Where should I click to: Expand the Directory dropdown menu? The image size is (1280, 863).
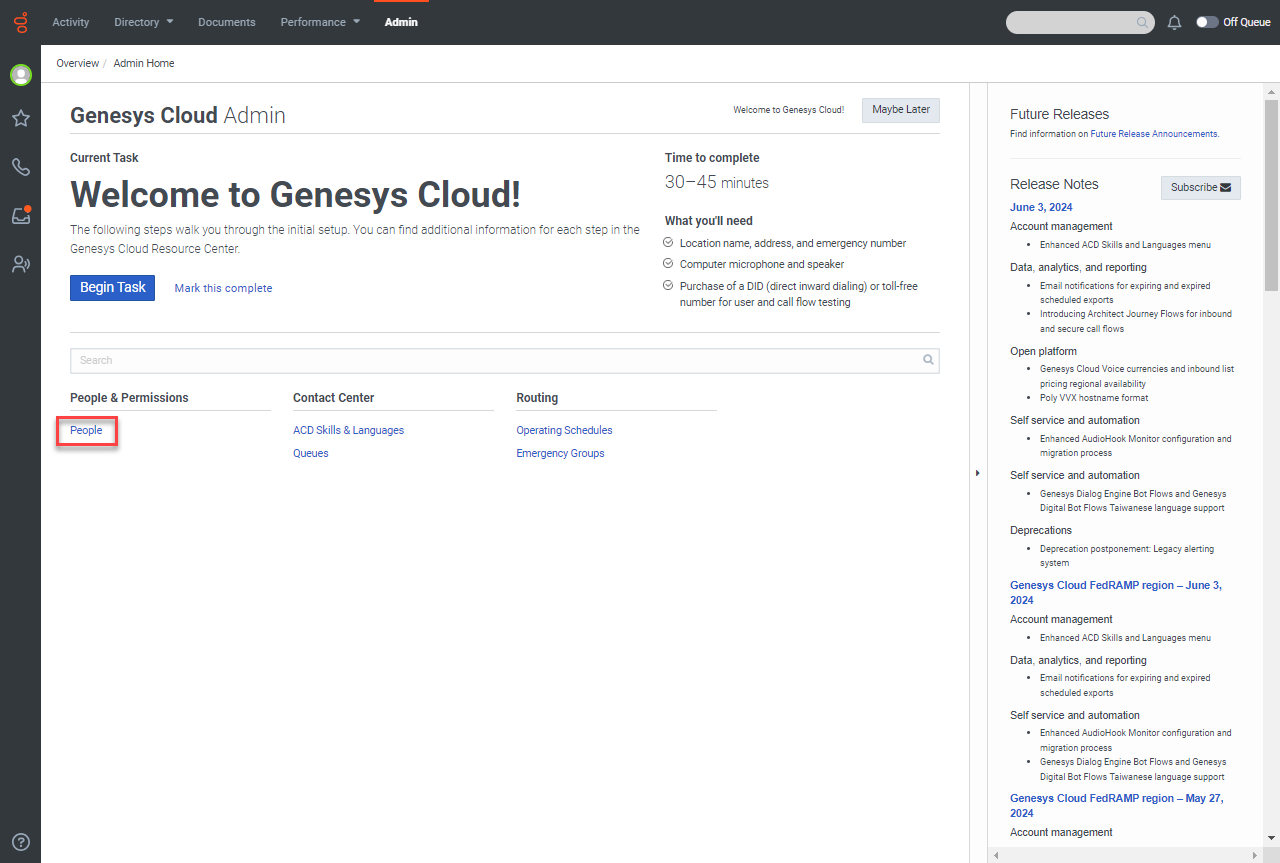tap(144, 22)
